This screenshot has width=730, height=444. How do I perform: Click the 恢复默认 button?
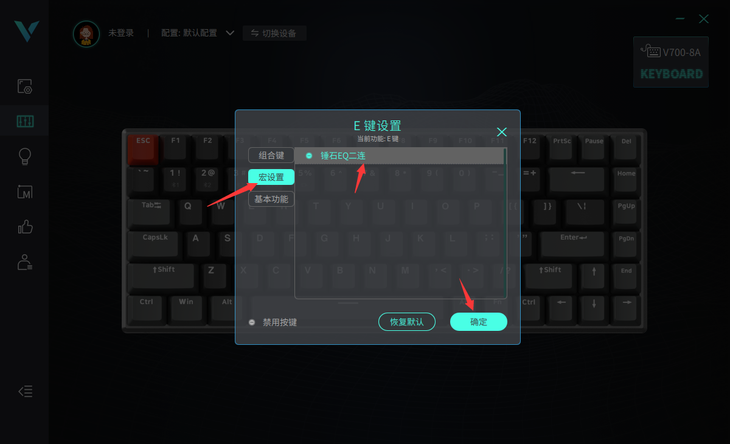tap(407, 322)
